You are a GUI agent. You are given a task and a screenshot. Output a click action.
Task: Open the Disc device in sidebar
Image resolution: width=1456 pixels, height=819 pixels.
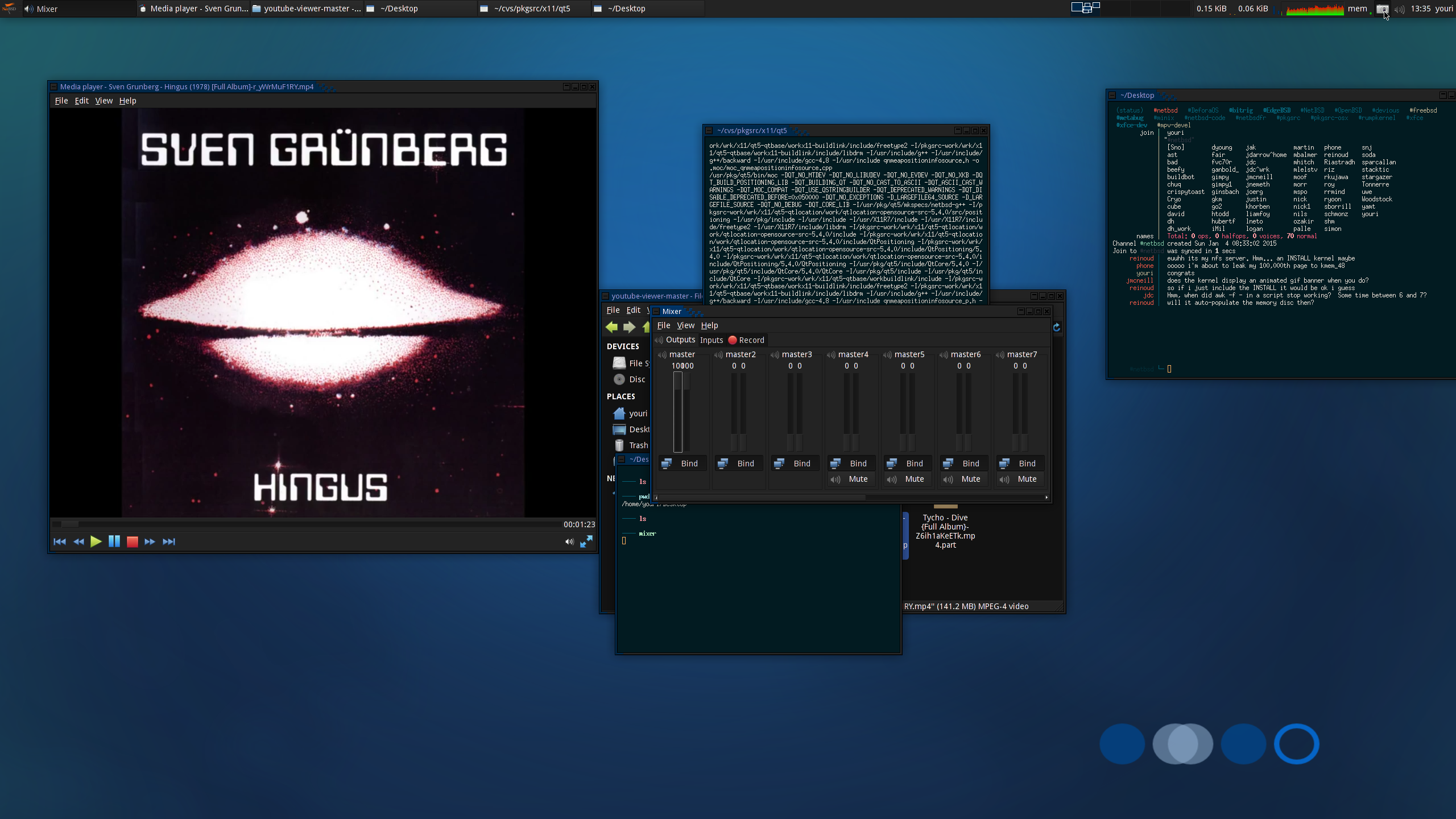(630, 379)
